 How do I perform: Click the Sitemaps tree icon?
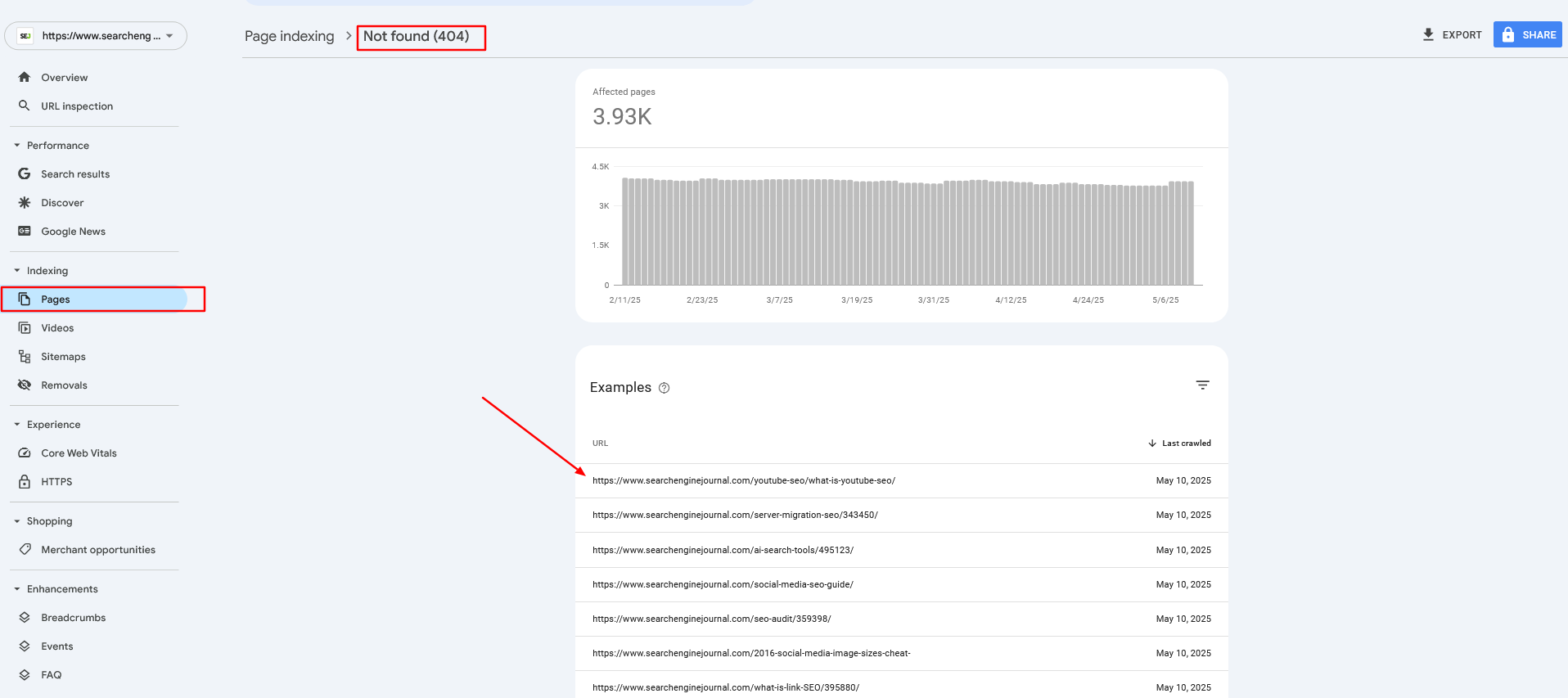pos(25,356)
